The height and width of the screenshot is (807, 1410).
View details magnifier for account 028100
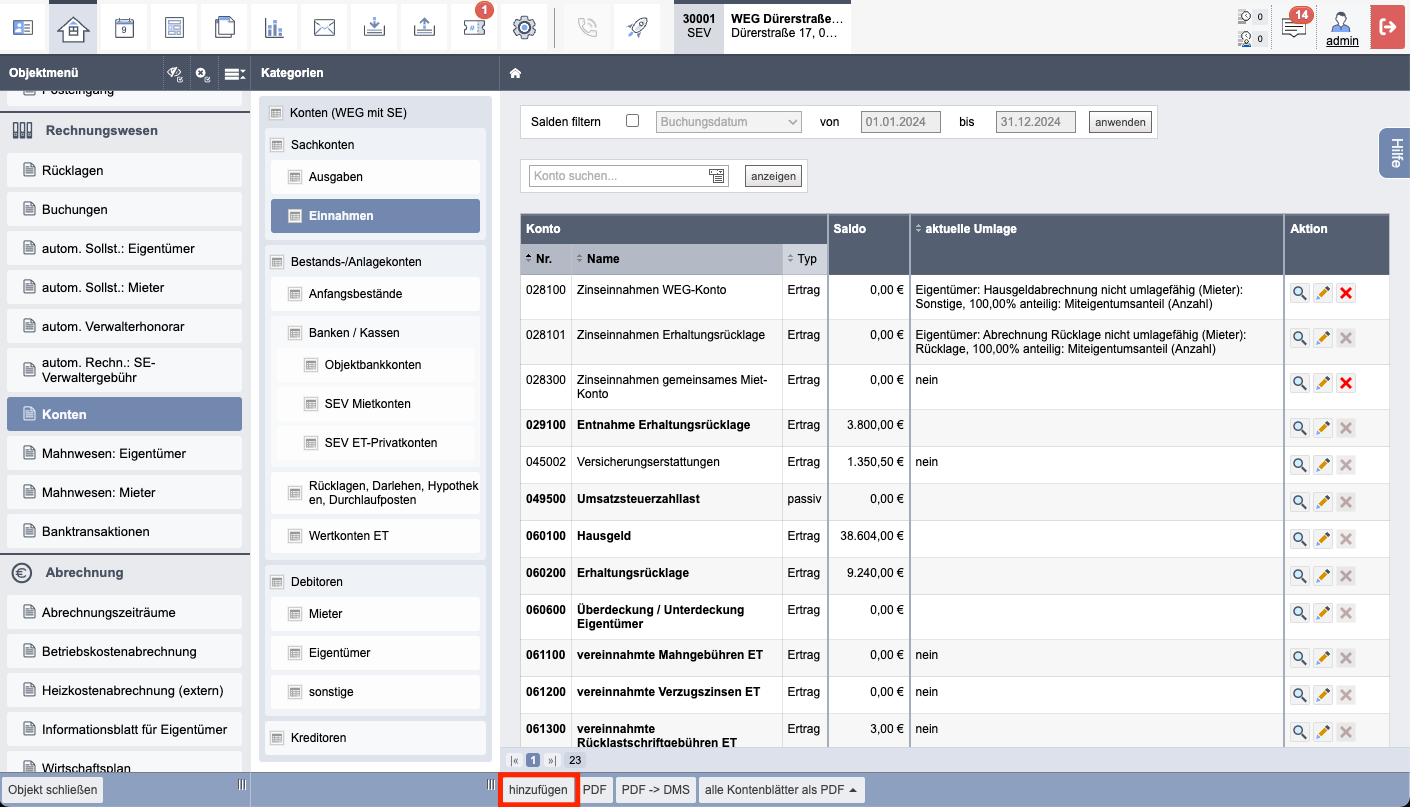click(1299, 293)
